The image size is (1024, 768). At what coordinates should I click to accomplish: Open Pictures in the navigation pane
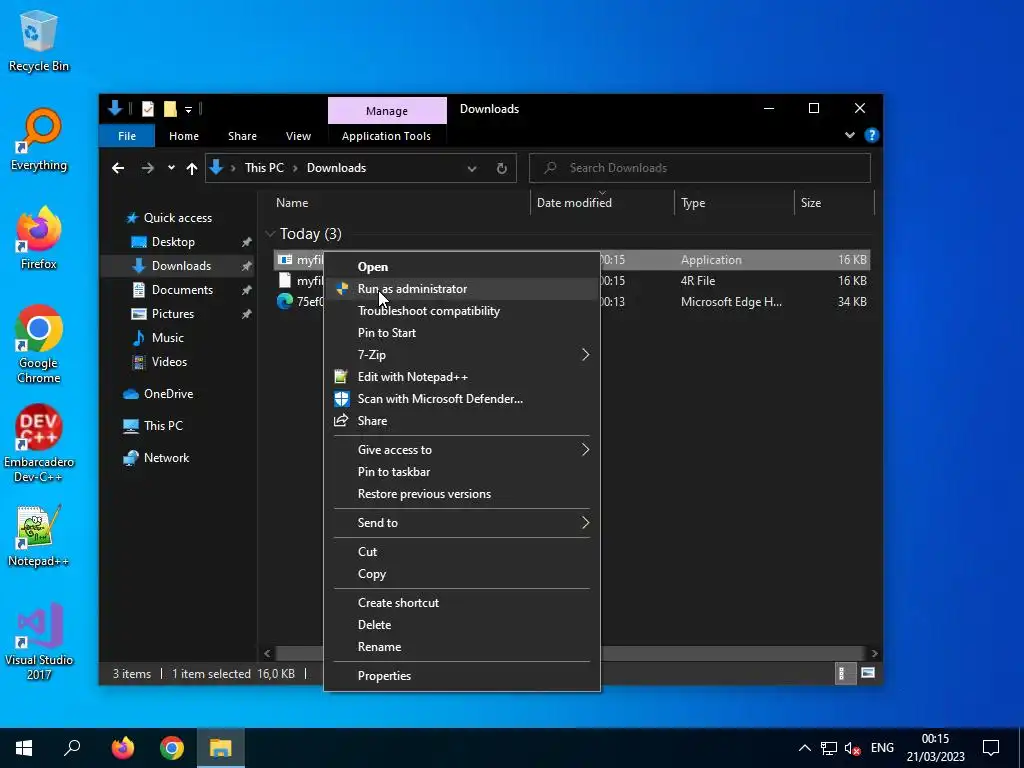(x=172, y=313)
